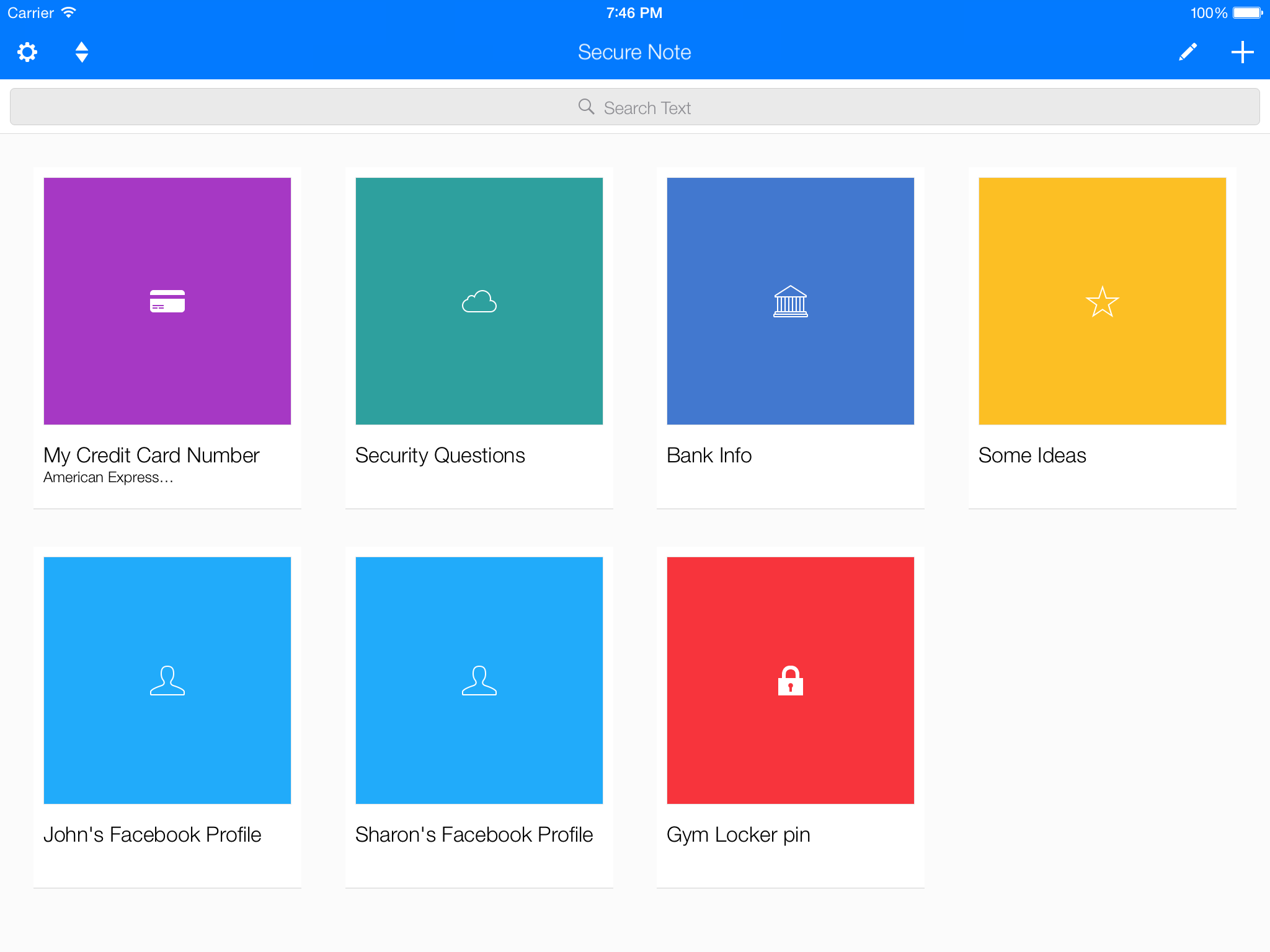Tap the Carrier label in status bar
This screenshot has height=952, width=1270.
coord(30,12)
